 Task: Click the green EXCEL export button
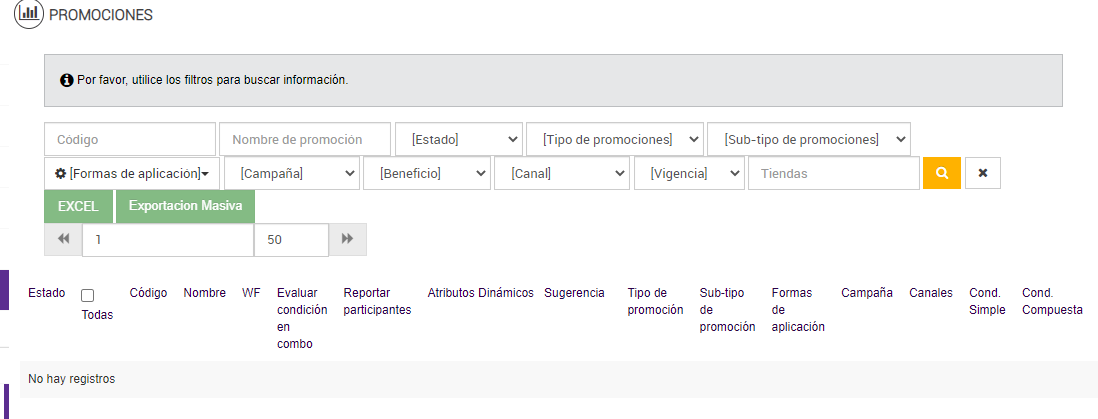(x=79, y=206)
